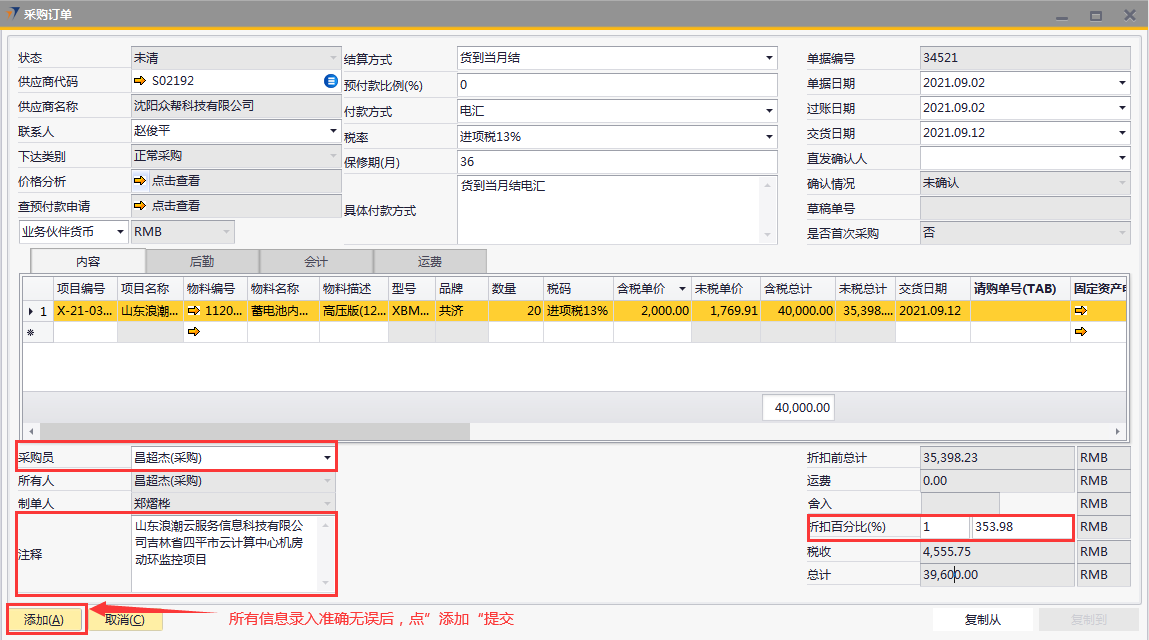
Task: Click the orange arrow in 价格分析 field
Action: [x=140, y=181]
